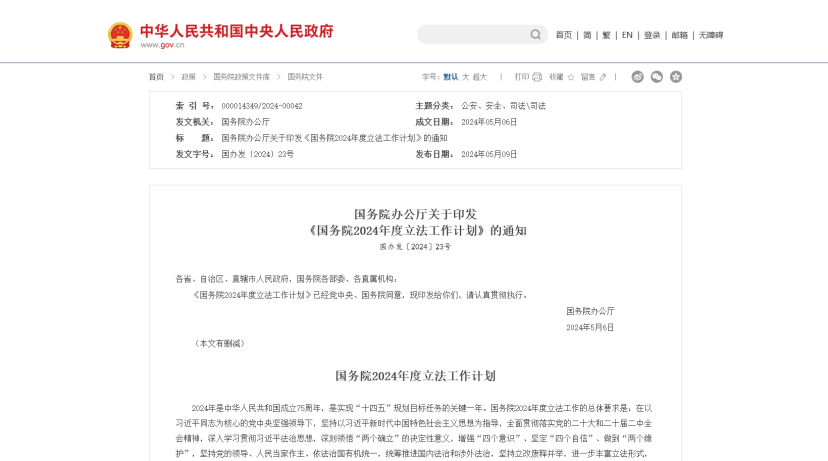Switch to simplified Chinese 简
828x461 pixels.
coord(587,35)
